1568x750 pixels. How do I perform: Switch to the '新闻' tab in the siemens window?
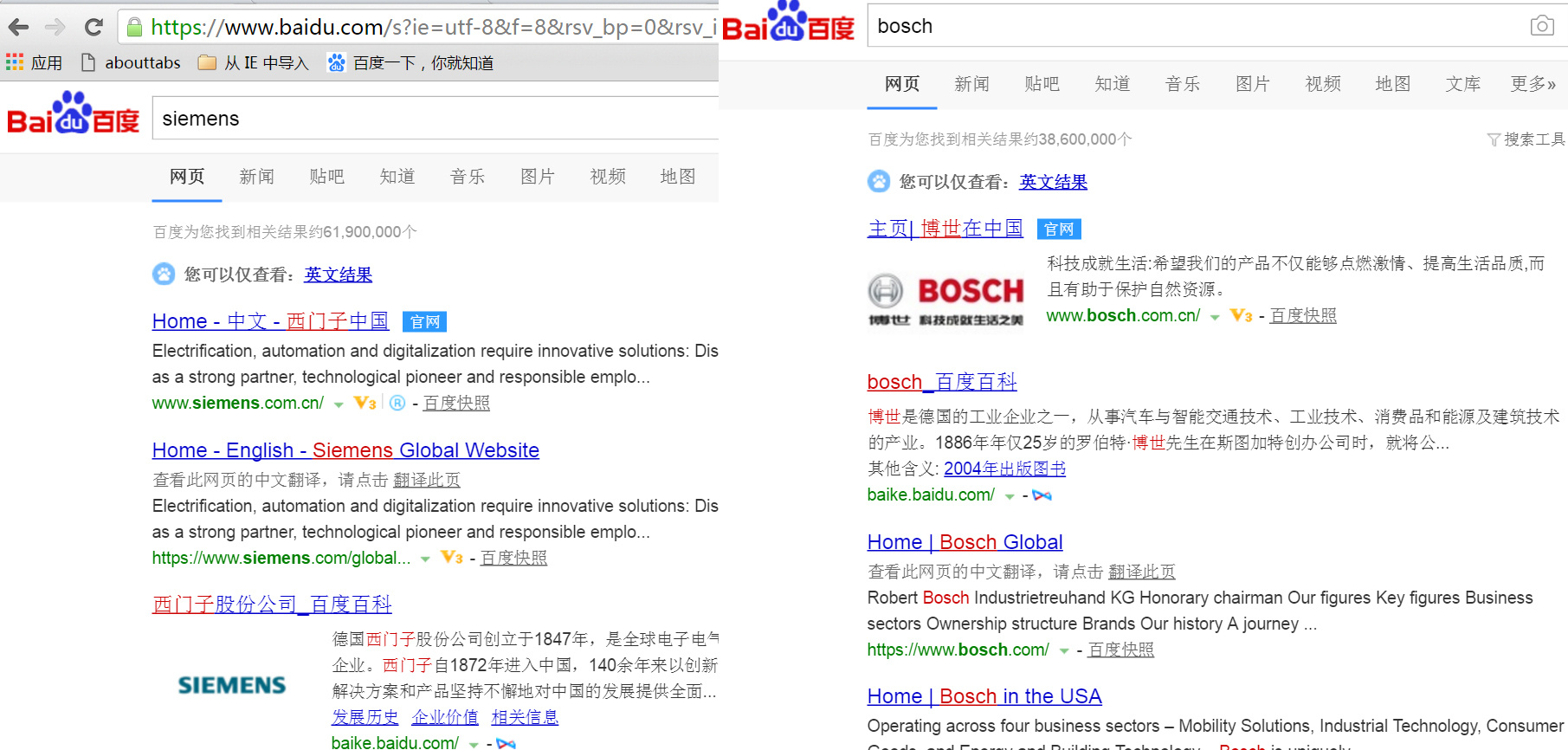(257, 177)
